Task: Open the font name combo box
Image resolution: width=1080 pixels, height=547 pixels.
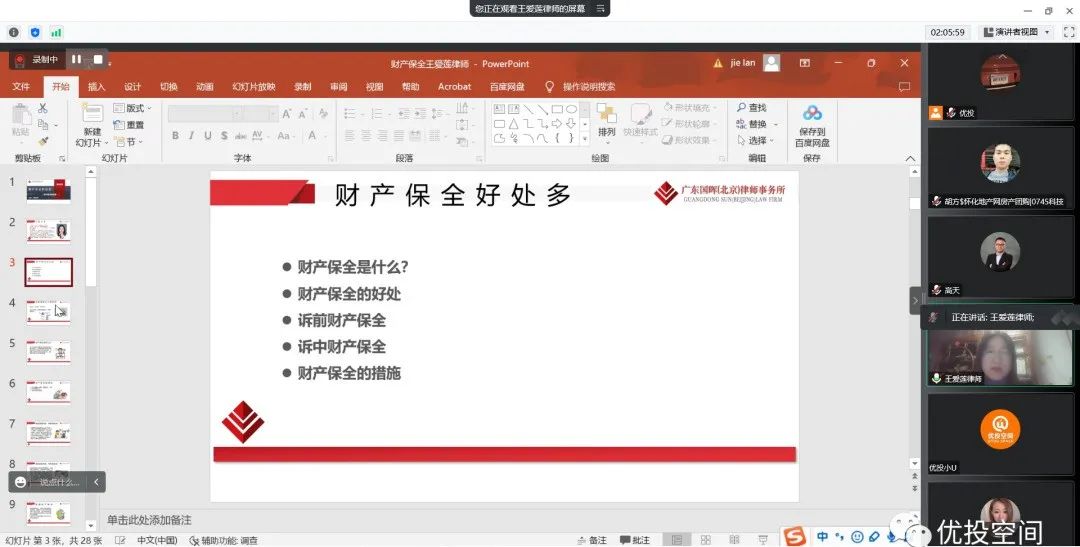Action: 205,114
